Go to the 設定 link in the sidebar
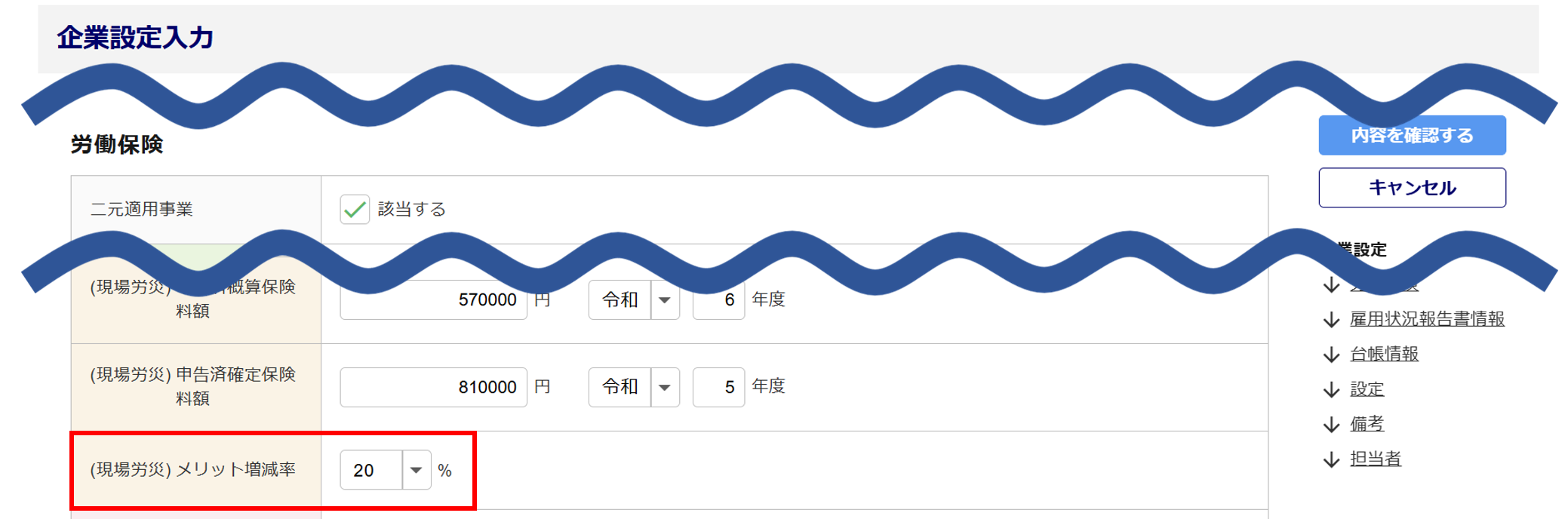1568x519 pixels. coord(1367,389)
